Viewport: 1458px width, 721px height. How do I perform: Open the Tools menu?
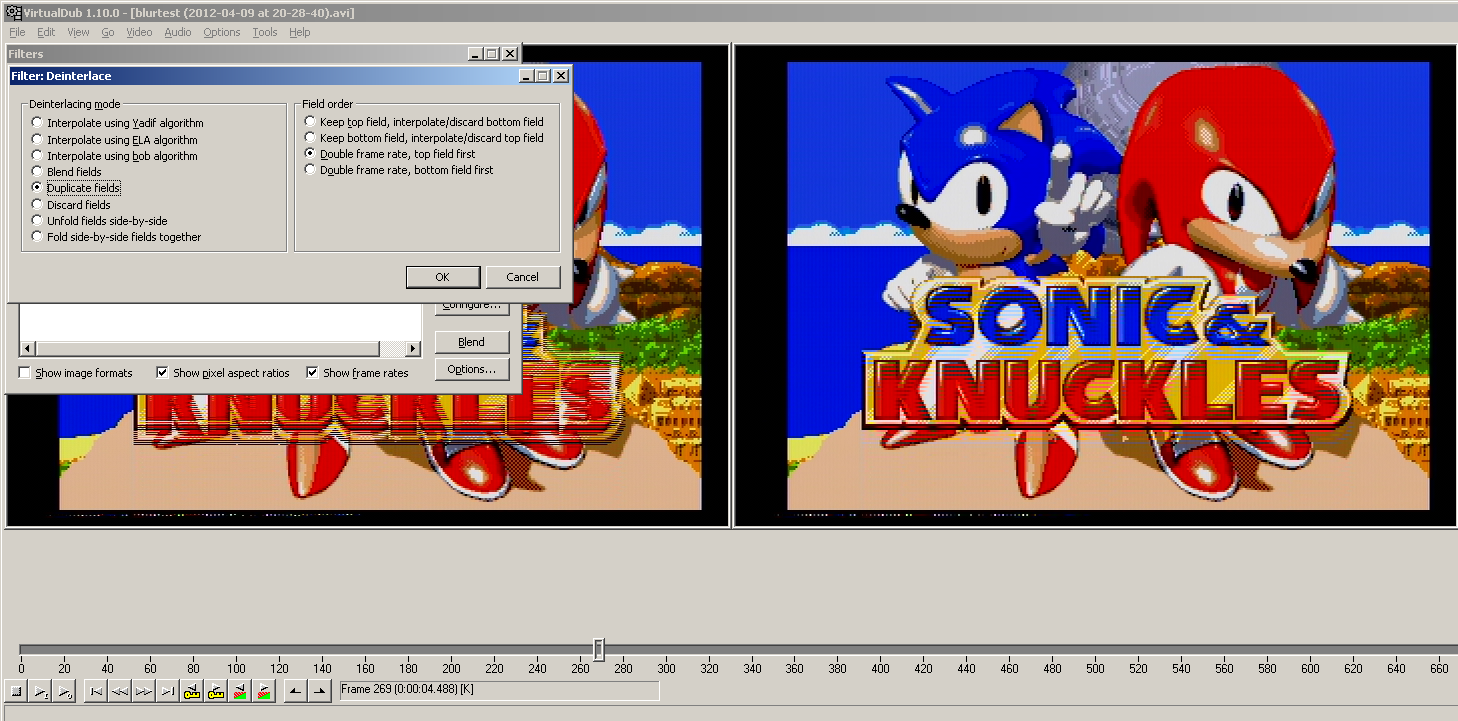(x=265, y=32)
